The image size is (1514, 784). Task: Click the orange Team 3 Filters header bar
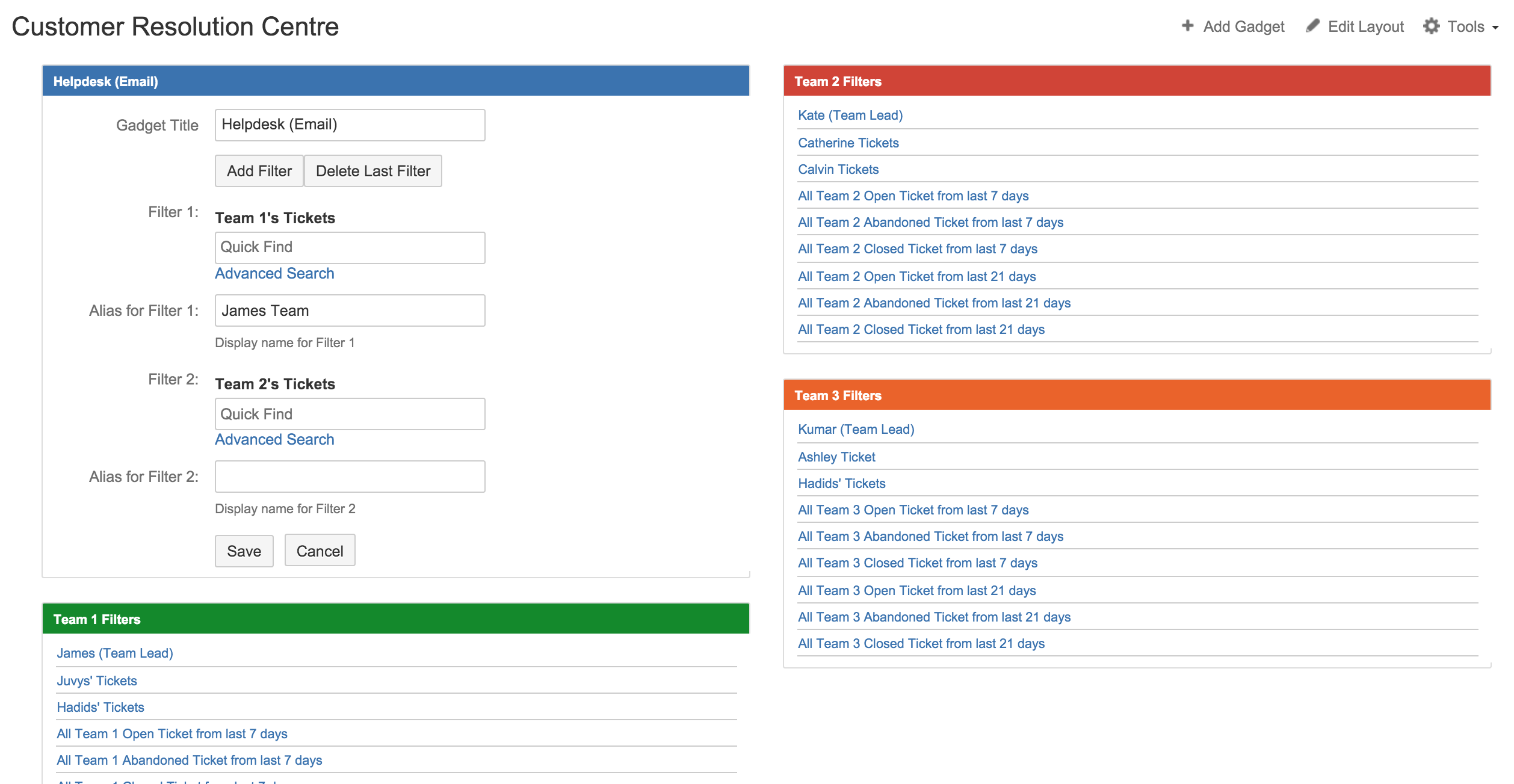click(x=1136, y=395)
